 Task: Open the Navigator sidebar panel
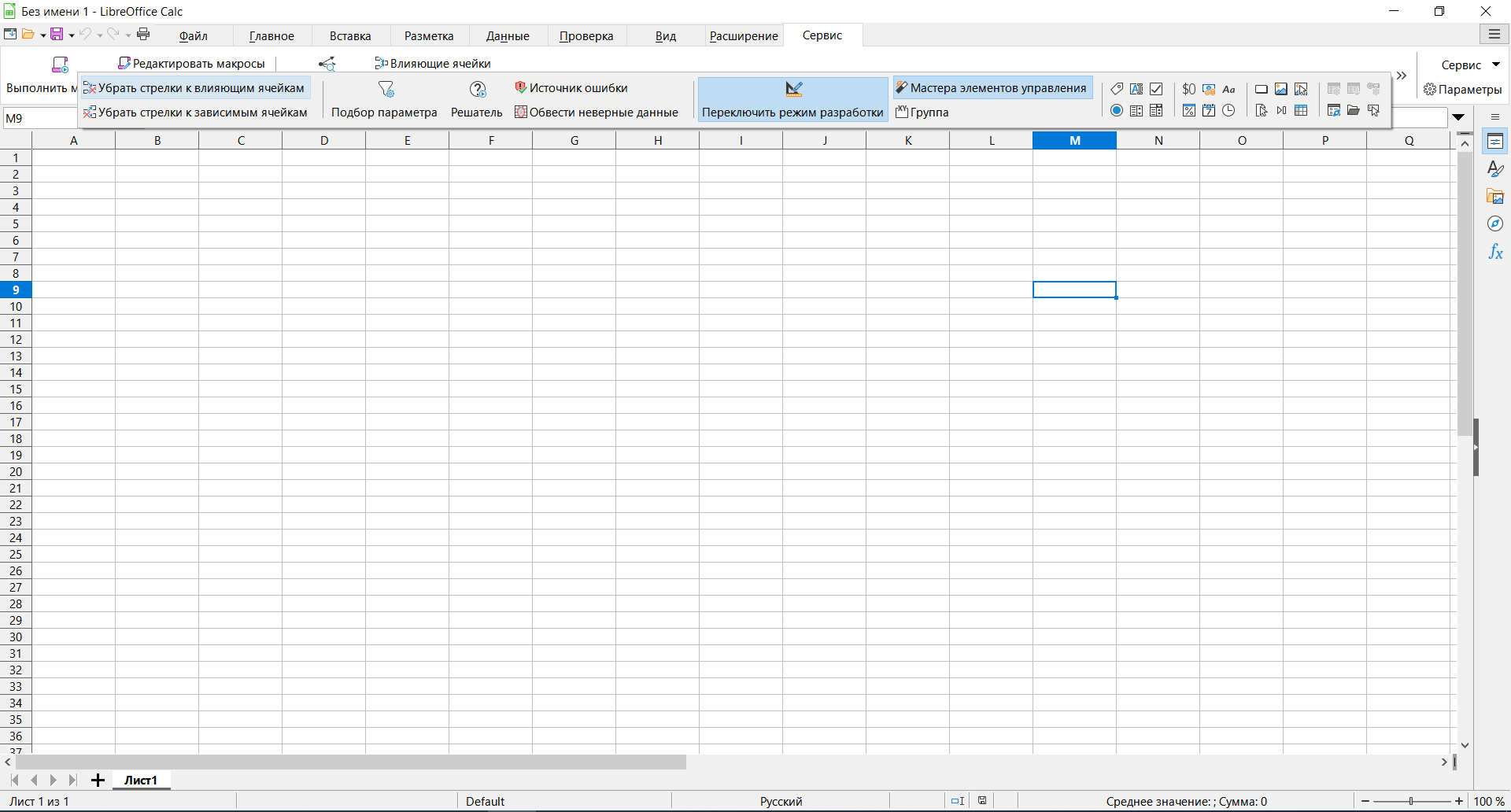1495,224
